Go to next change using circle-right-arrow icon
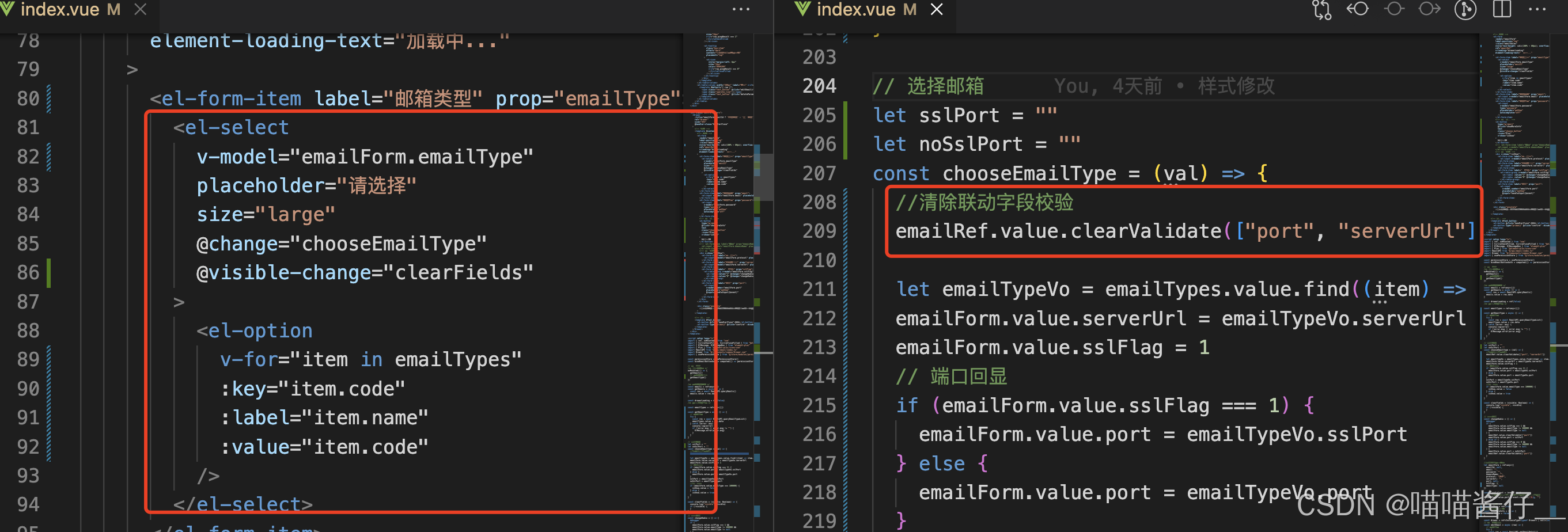The width and height of the screenshot is (1568, 532). point(1429,9)
